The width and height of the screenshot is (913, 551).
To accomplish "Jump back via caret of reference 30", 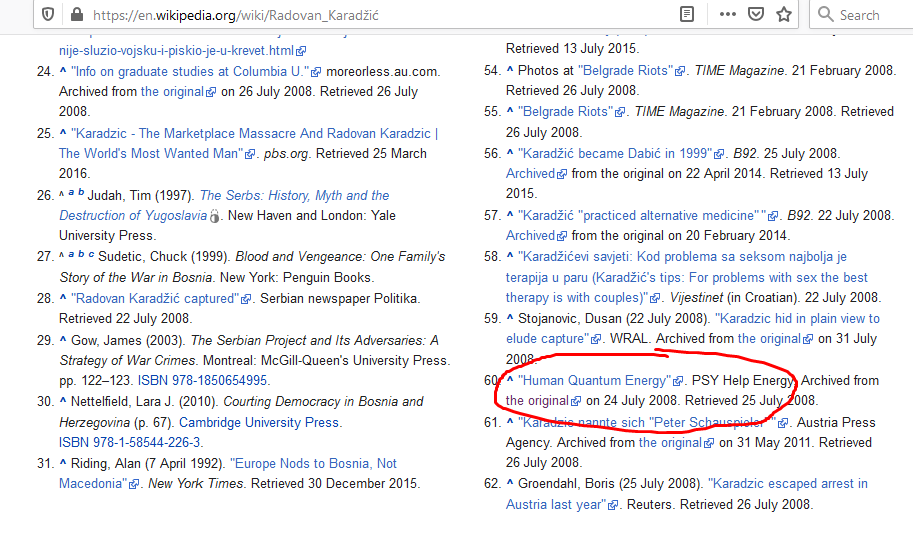I will 63,401.
